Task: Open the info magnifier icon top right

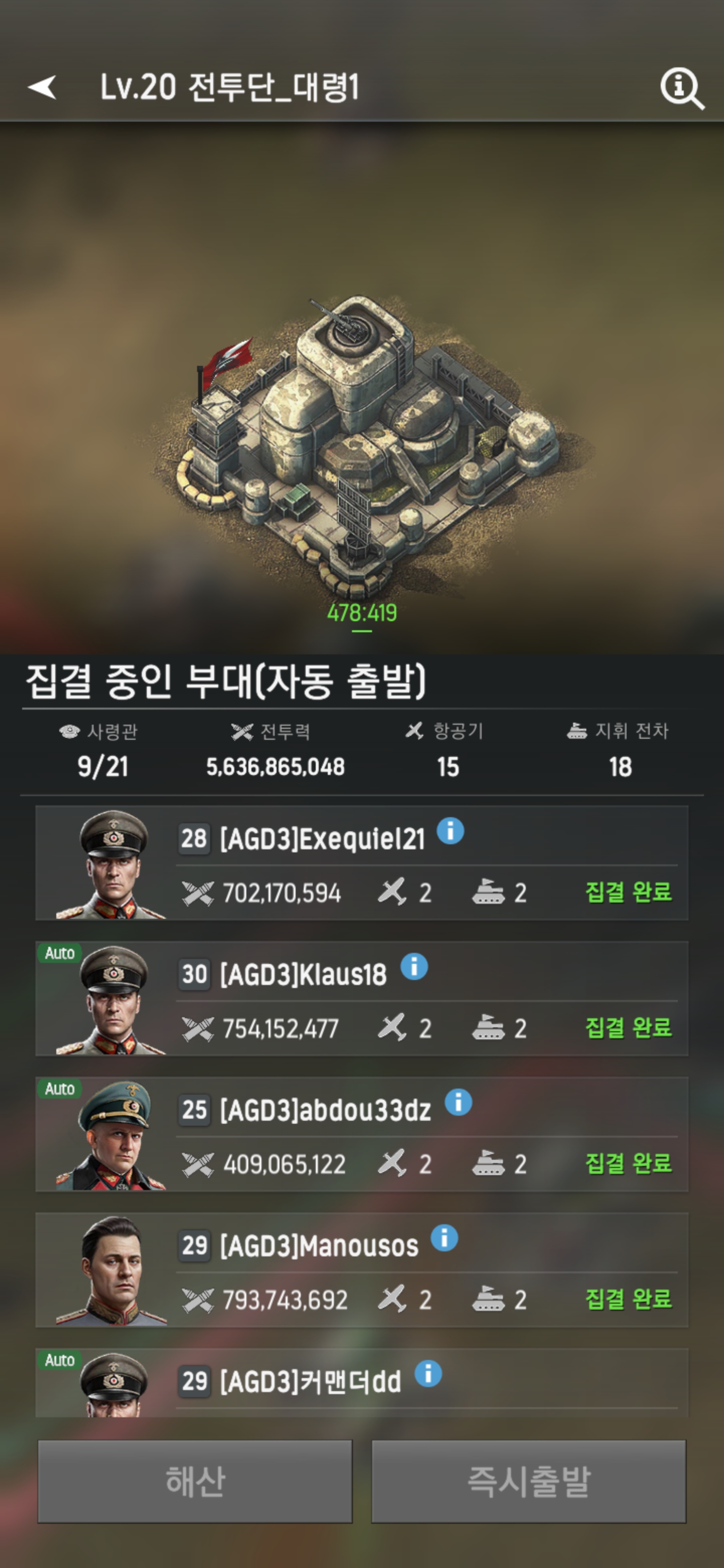Action: click(x=682, y=89)
